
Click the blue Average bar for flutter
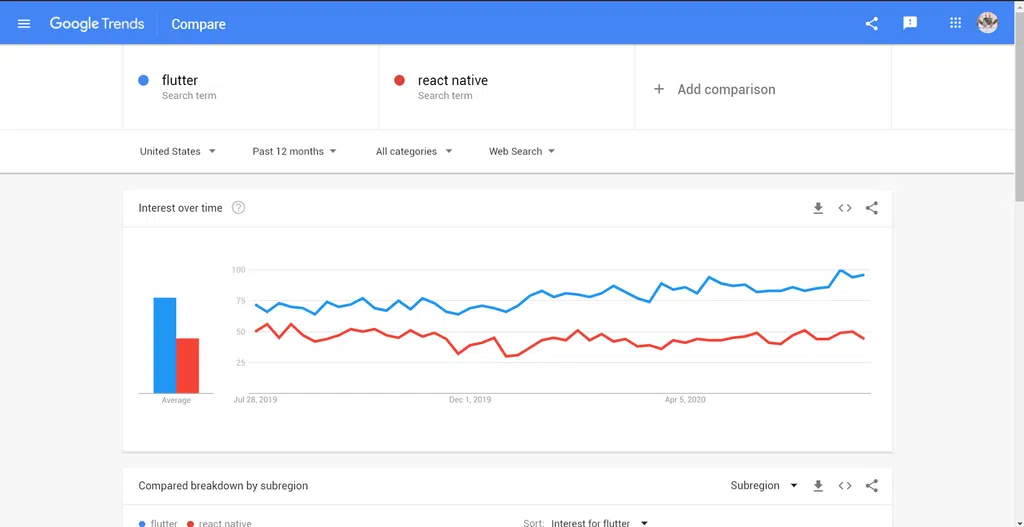click(x=165, y=345)
